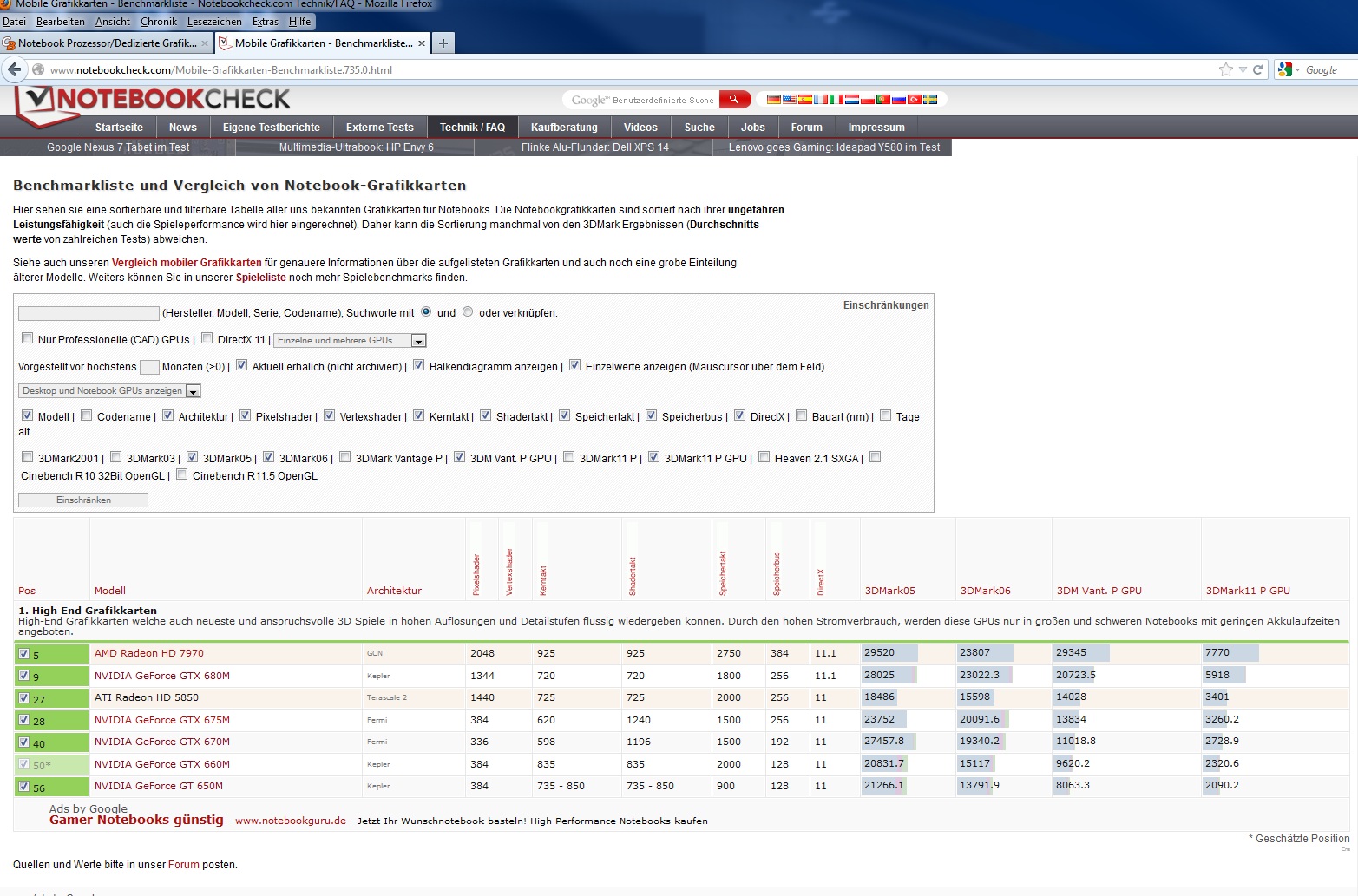Enable the Codename column checkbox
The width and height of the screenshot is (1358, 896).
[86, 415]
